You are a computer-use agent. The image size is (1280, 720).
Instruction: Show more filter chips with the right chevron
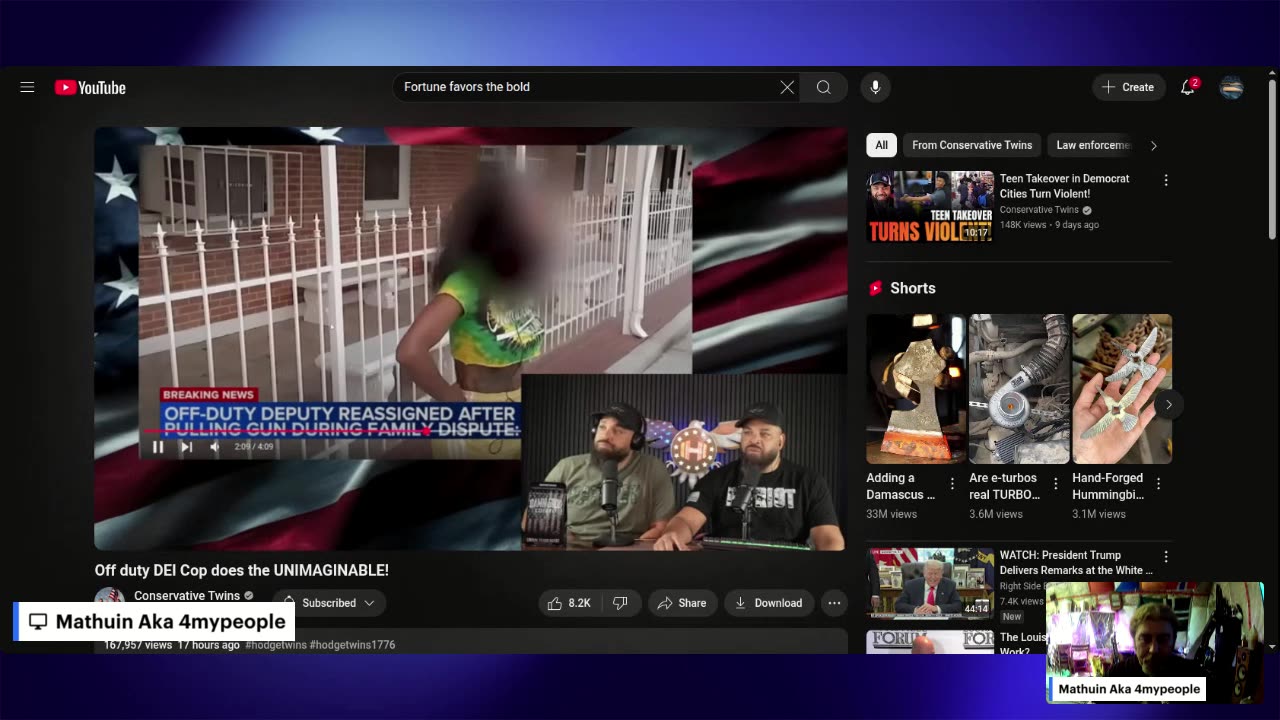tap(1153, 146)
